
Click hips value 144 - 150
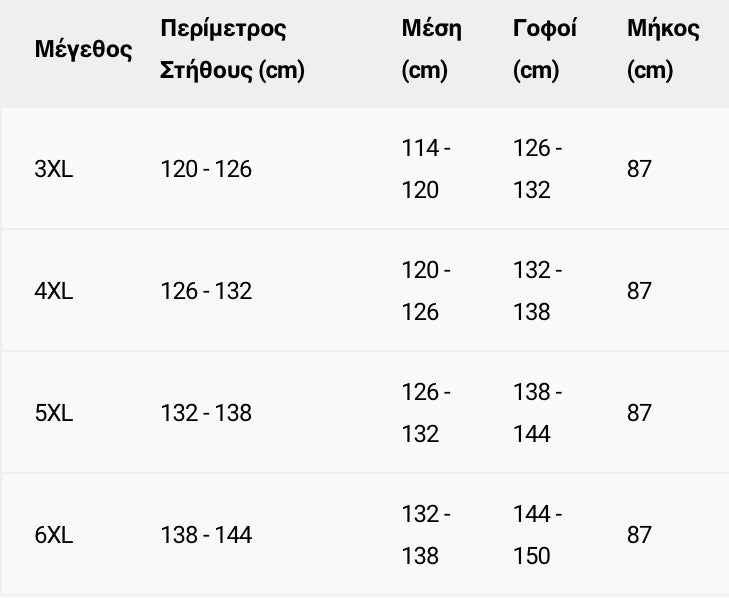[x=538, y=535]
